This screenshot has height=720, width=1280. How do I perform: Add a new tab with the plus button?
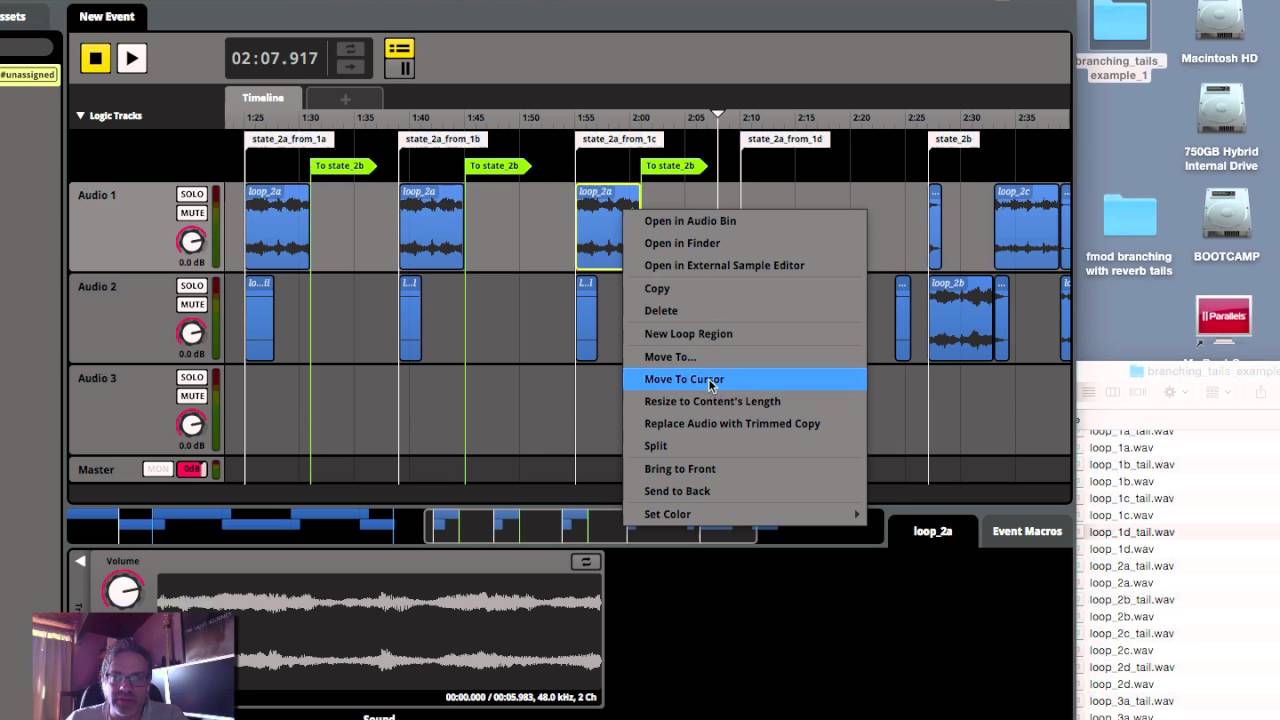345,99
